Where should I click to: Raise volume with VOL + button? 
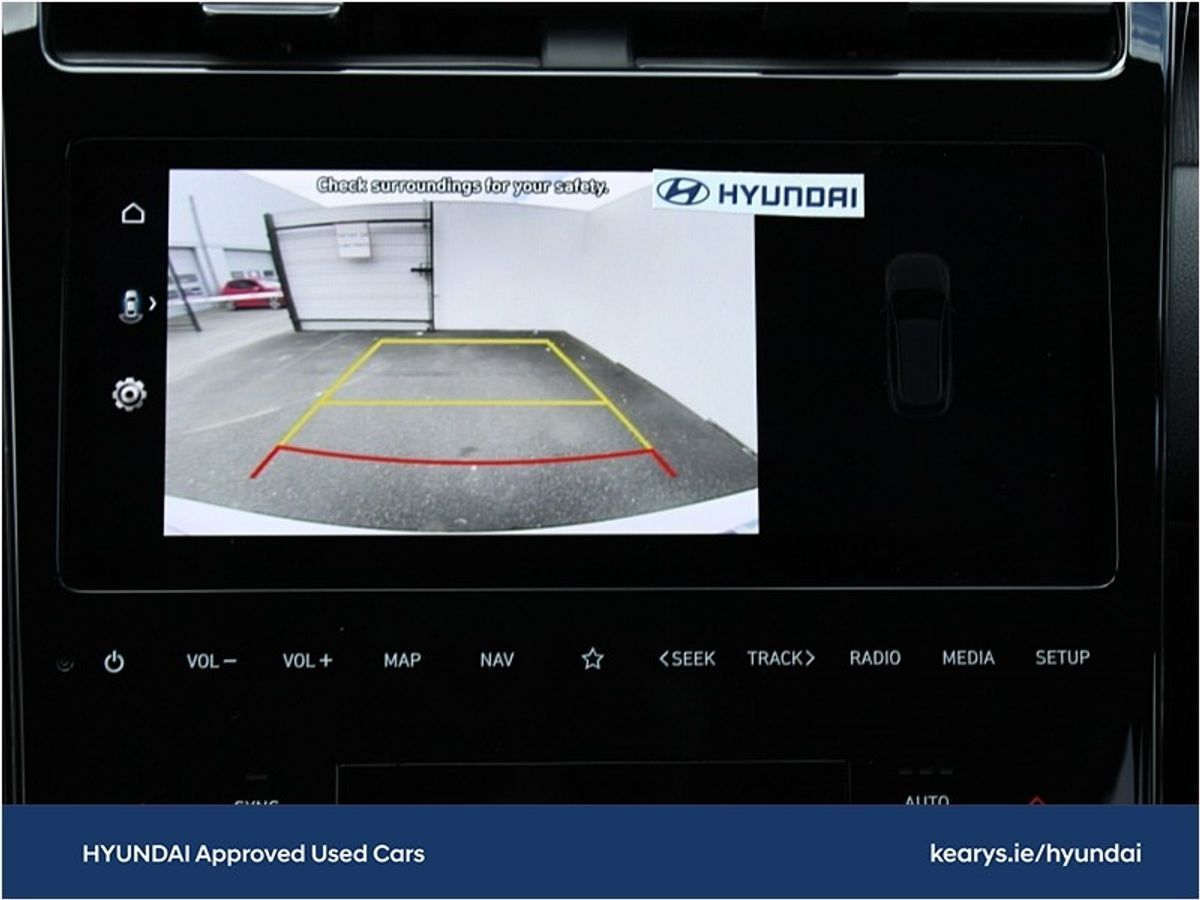[307, 661]
